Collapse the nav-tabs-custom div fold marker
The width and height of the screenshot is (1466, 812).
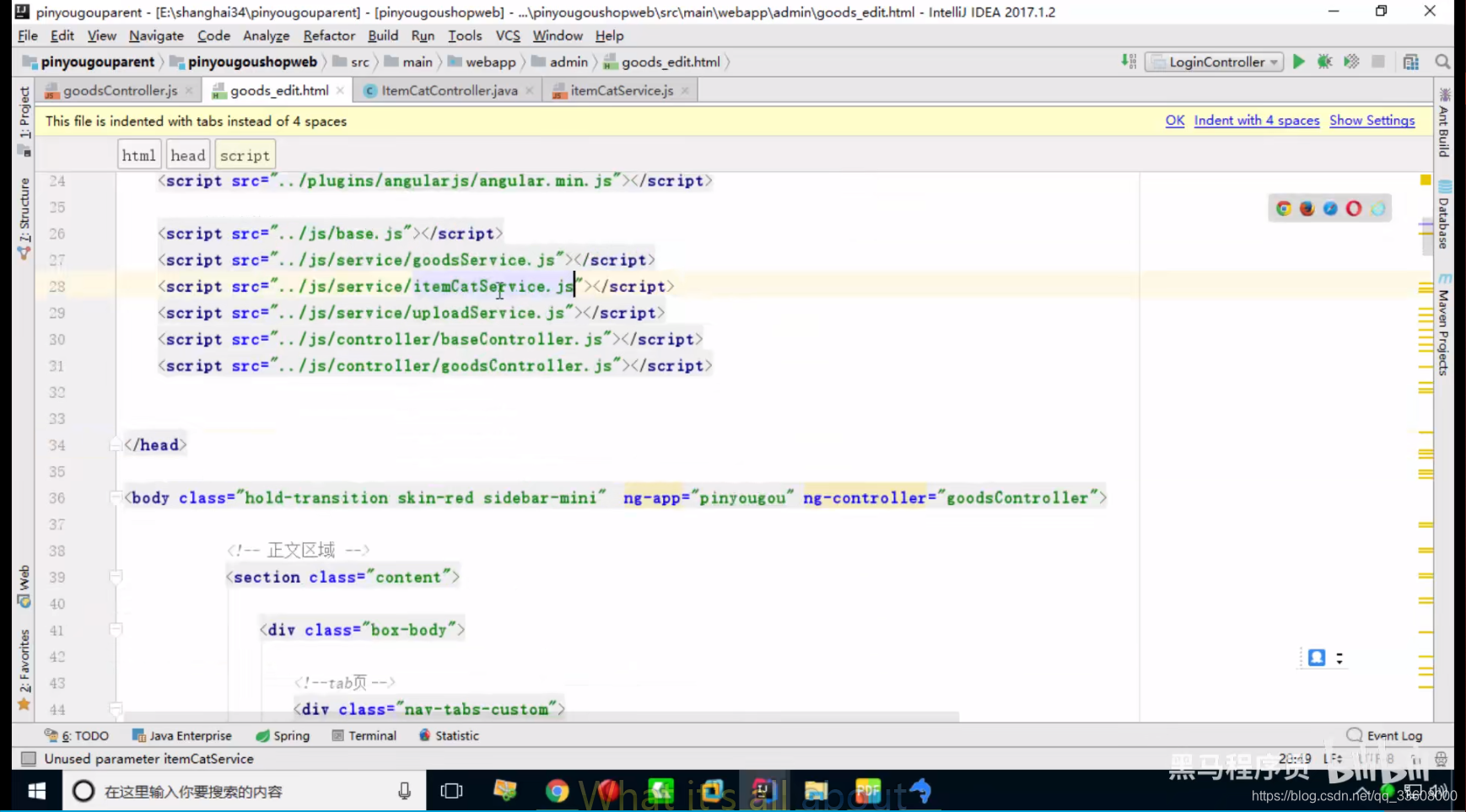116,709
